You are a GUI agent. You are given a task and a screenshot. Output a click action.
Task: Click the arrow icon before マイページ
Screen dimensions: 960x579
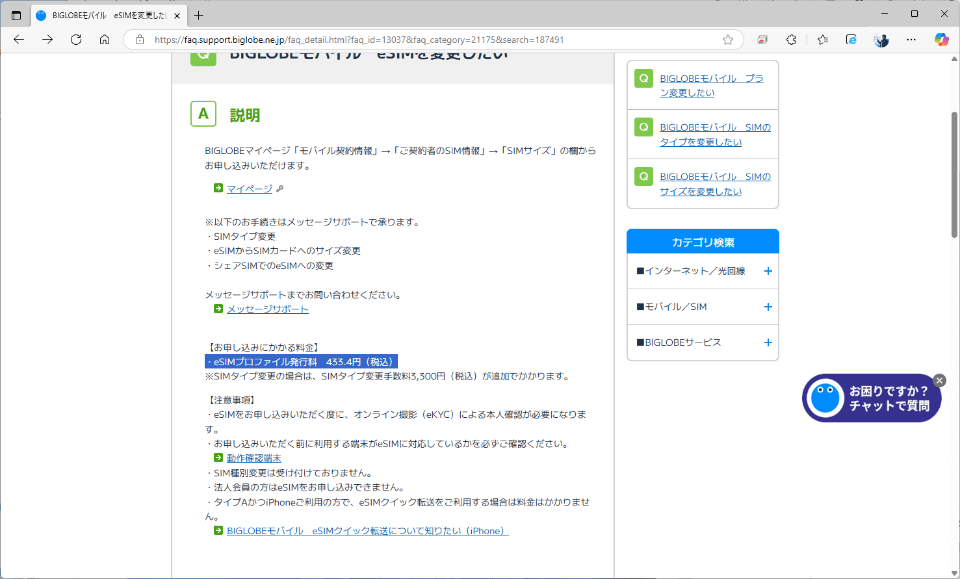pyautogui.click(x=219, y=188)
